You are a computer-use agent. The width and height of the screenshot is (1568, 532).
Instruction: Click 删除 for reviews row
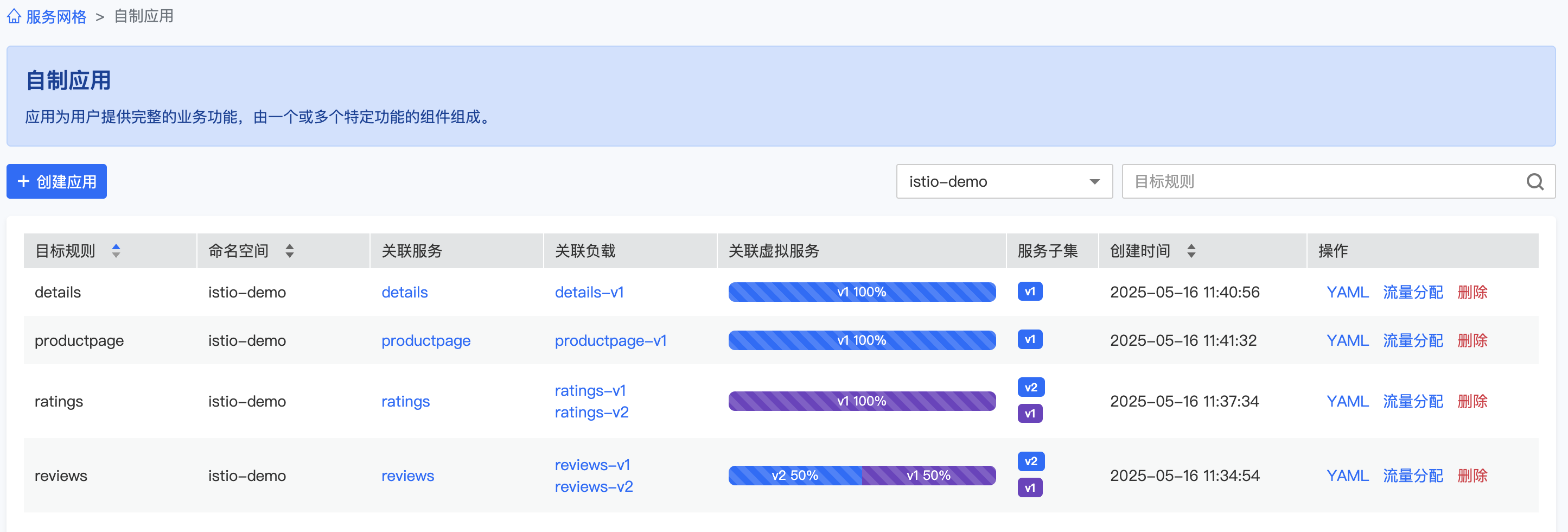(x=1473, y=476)
